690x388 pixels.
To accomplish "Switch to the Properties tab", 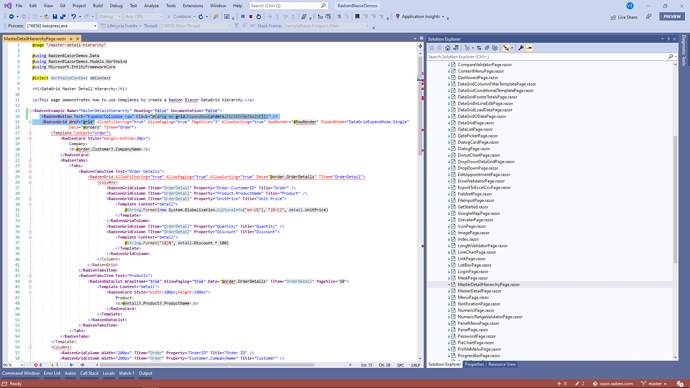I will point(474,365).
